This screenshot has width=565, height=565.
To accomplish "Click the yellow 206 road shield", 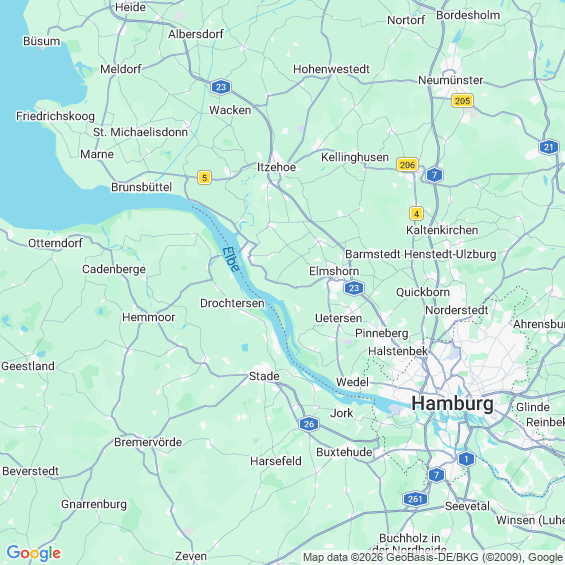I will 408,165.
